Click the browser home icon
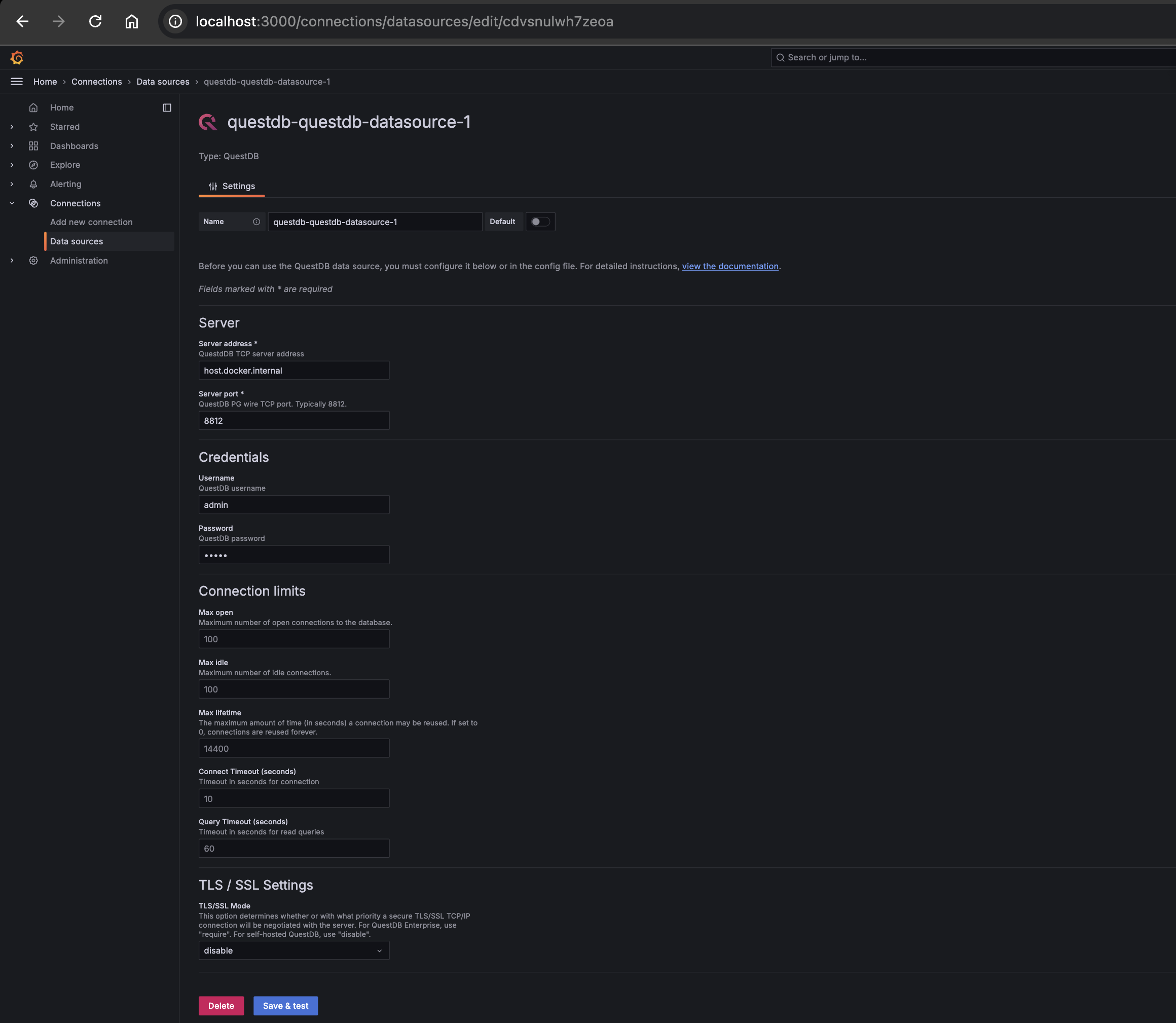The width and height of the screenshot is (1176, 1023). tap(132, 22)
